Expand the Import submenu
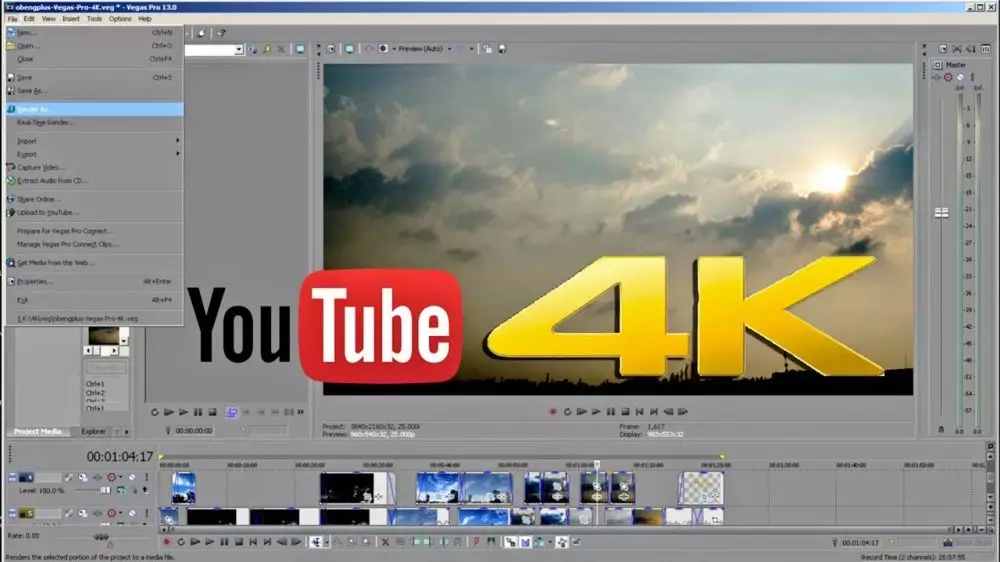Image resolution: width=1000 pixels, height=562 pixels. pos(94,141)
